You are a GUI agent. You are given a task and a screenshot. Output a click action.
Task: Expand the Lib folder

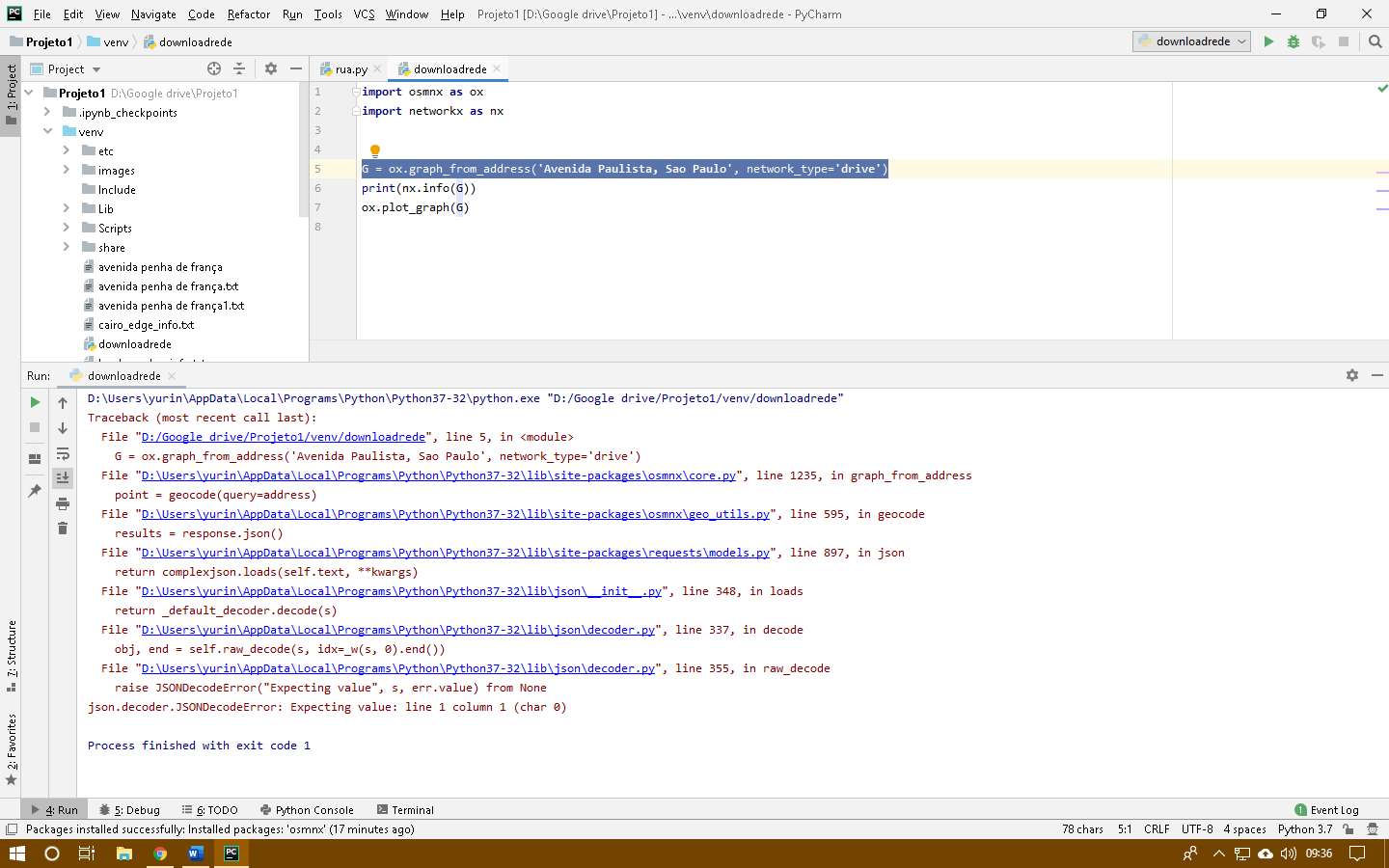coord(67,208)
